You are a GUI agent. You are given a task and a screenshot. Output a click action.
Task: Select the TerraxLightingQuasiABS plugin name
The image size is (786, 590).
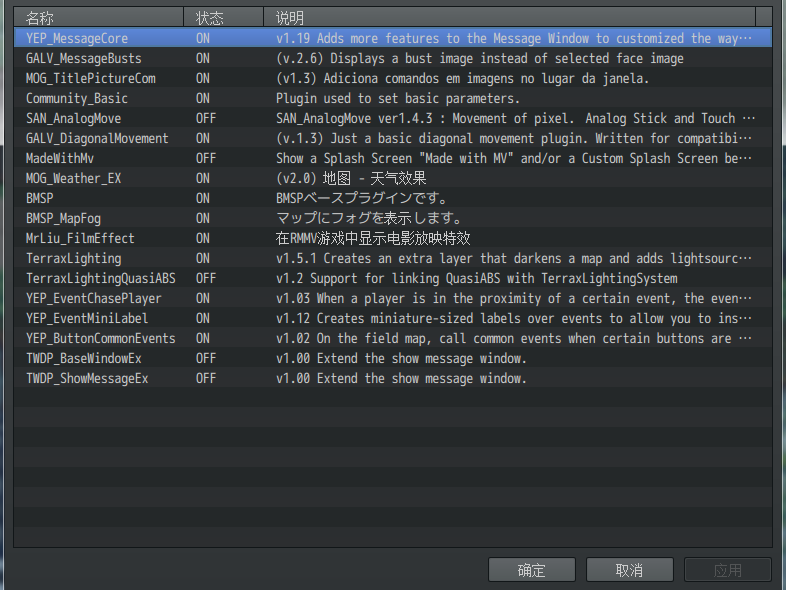click(x=101, y=278)
